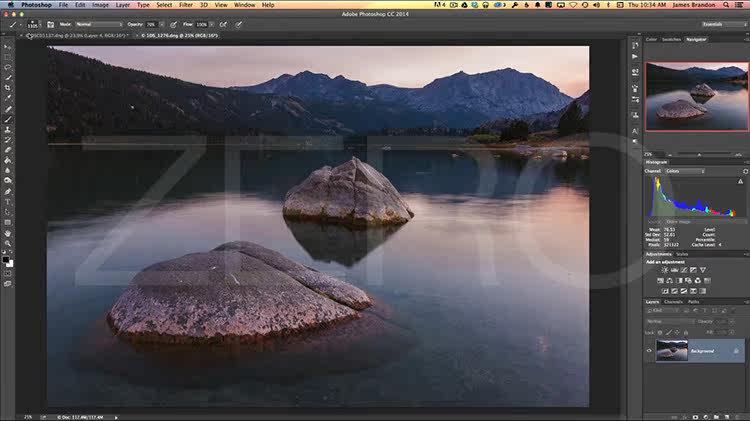The height and width of the screenshot is (421, 750).
Task: Add a Hue/Saturation adjustment
Action: [x=660, y=281]
